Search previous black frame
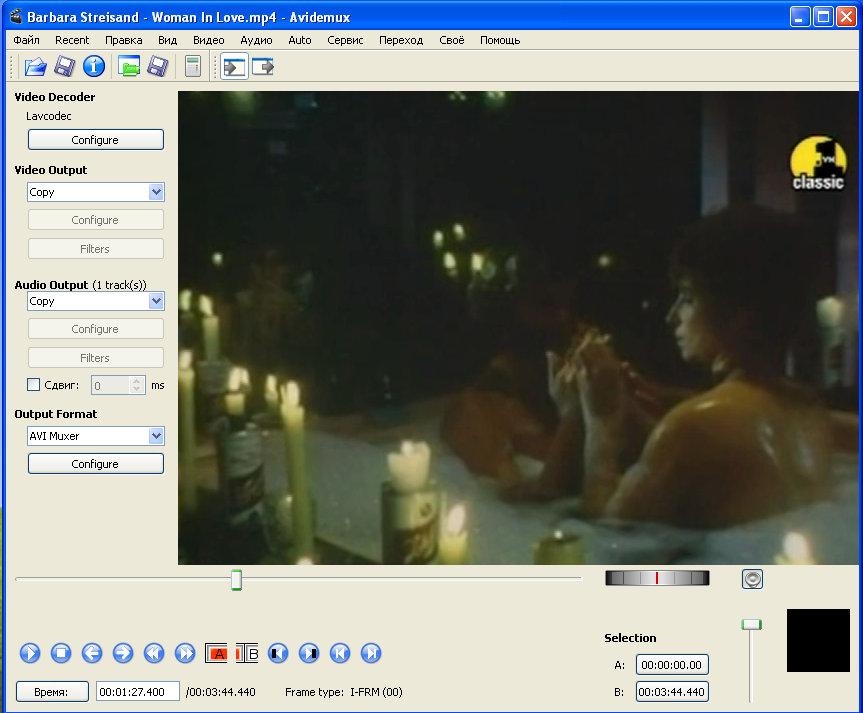This screenshot has width=863, height=713. pos(278,654)
